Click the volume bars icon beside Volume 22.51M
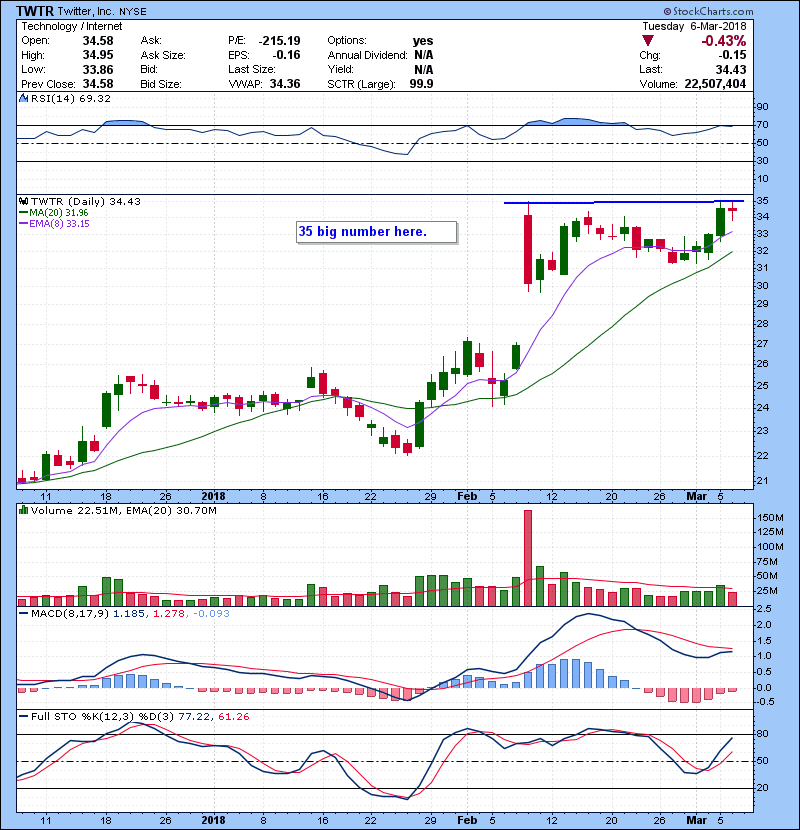800x830 pixels. (x=23, y=510)
